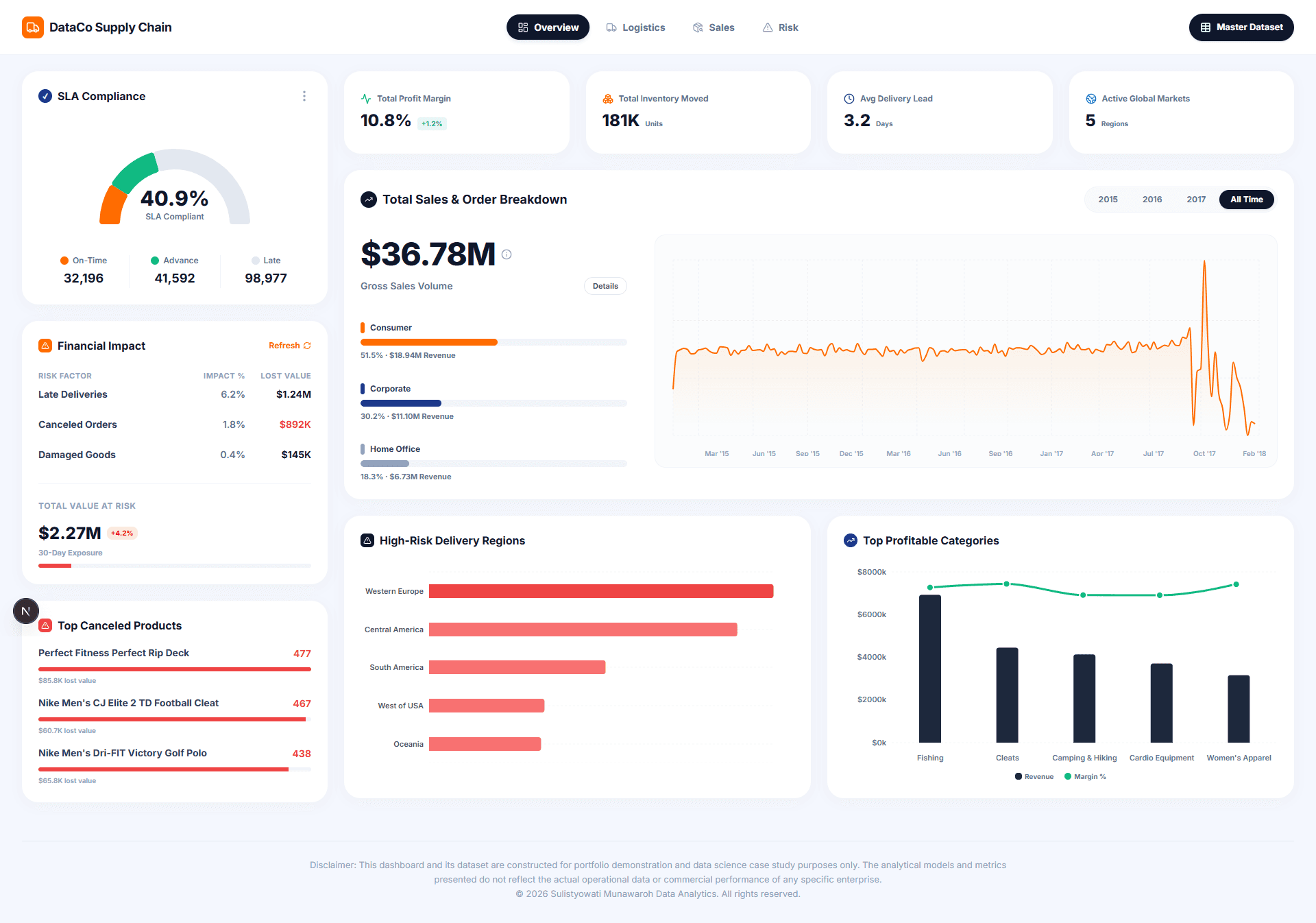Click the Corporate revenue progress bar
The height and width of the screenshot is (923, 1316).
tap(493, 403)
